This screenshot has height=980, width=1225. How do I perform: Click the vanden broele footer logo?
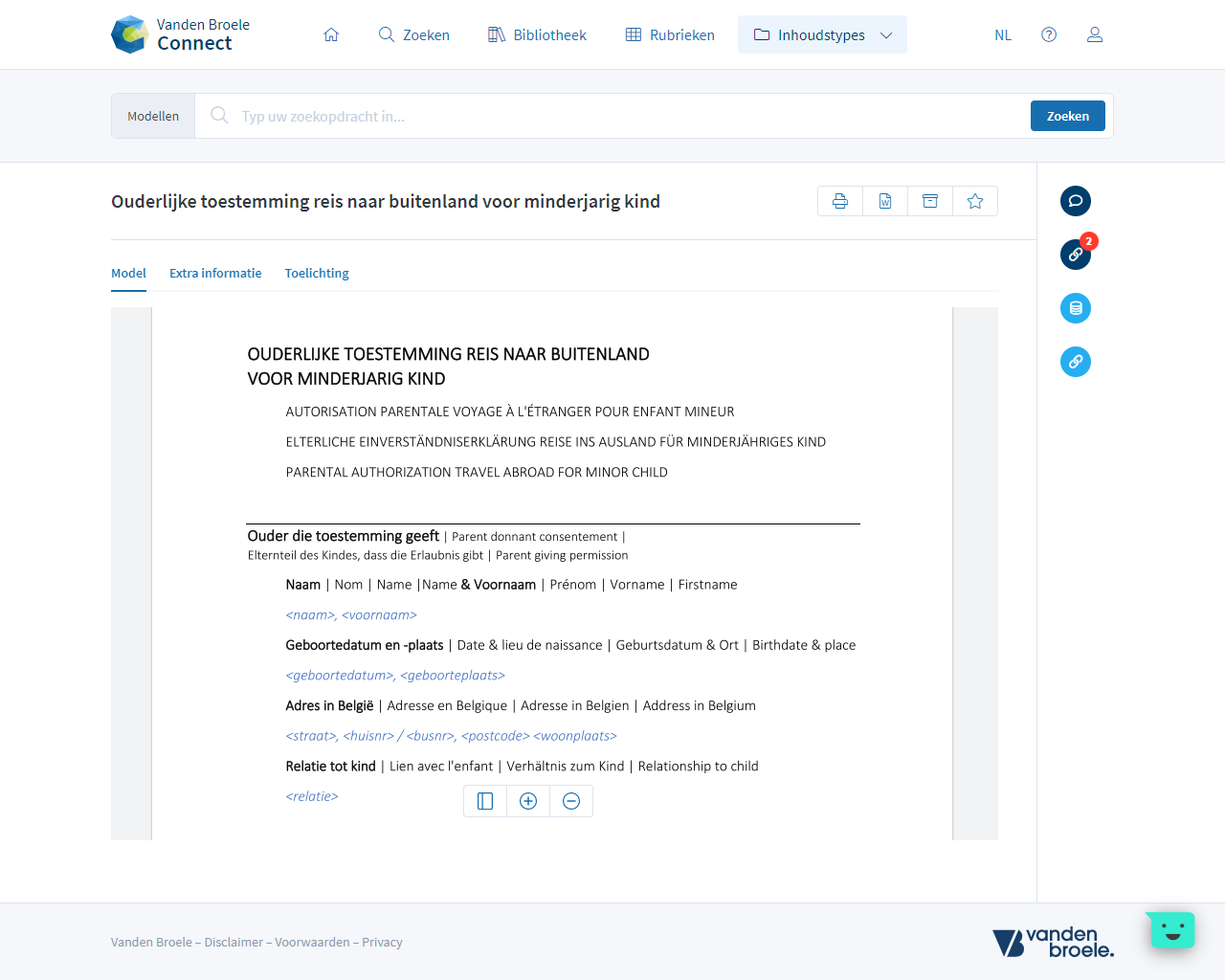(x=1053, y=943)
